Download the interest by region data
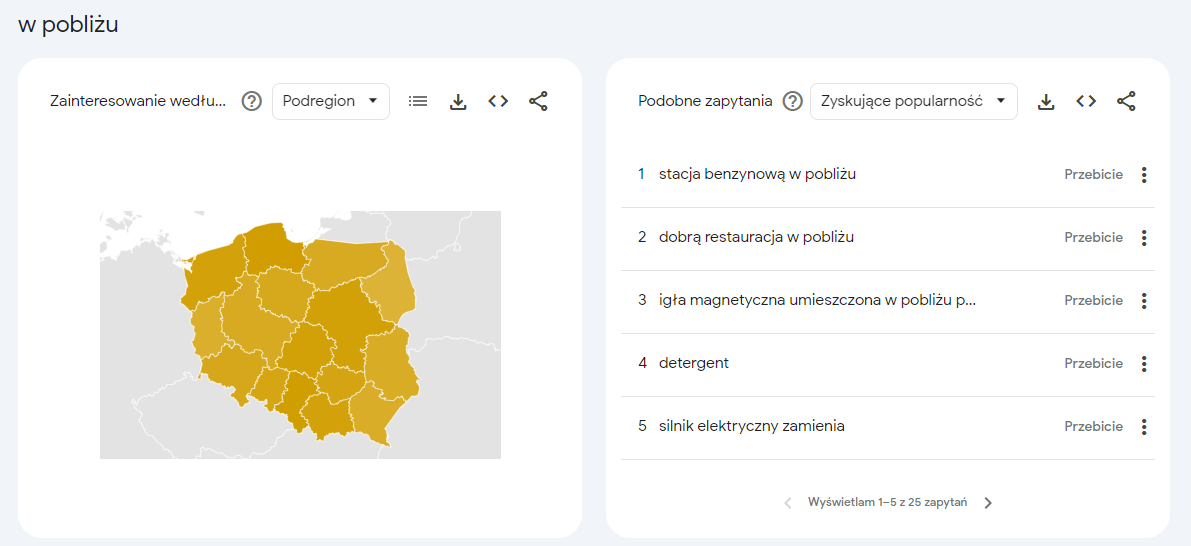 click(458, 101)
